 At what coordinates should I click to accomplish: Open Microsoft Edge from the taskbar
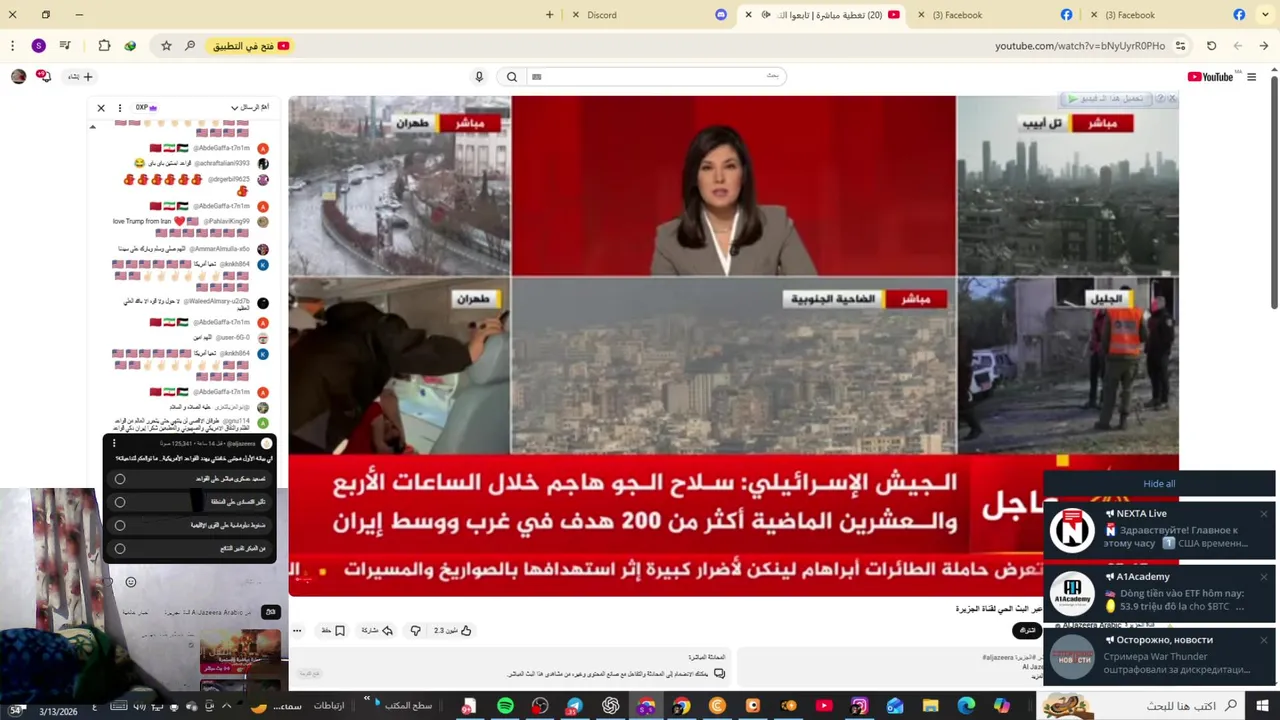coord(966,706)
